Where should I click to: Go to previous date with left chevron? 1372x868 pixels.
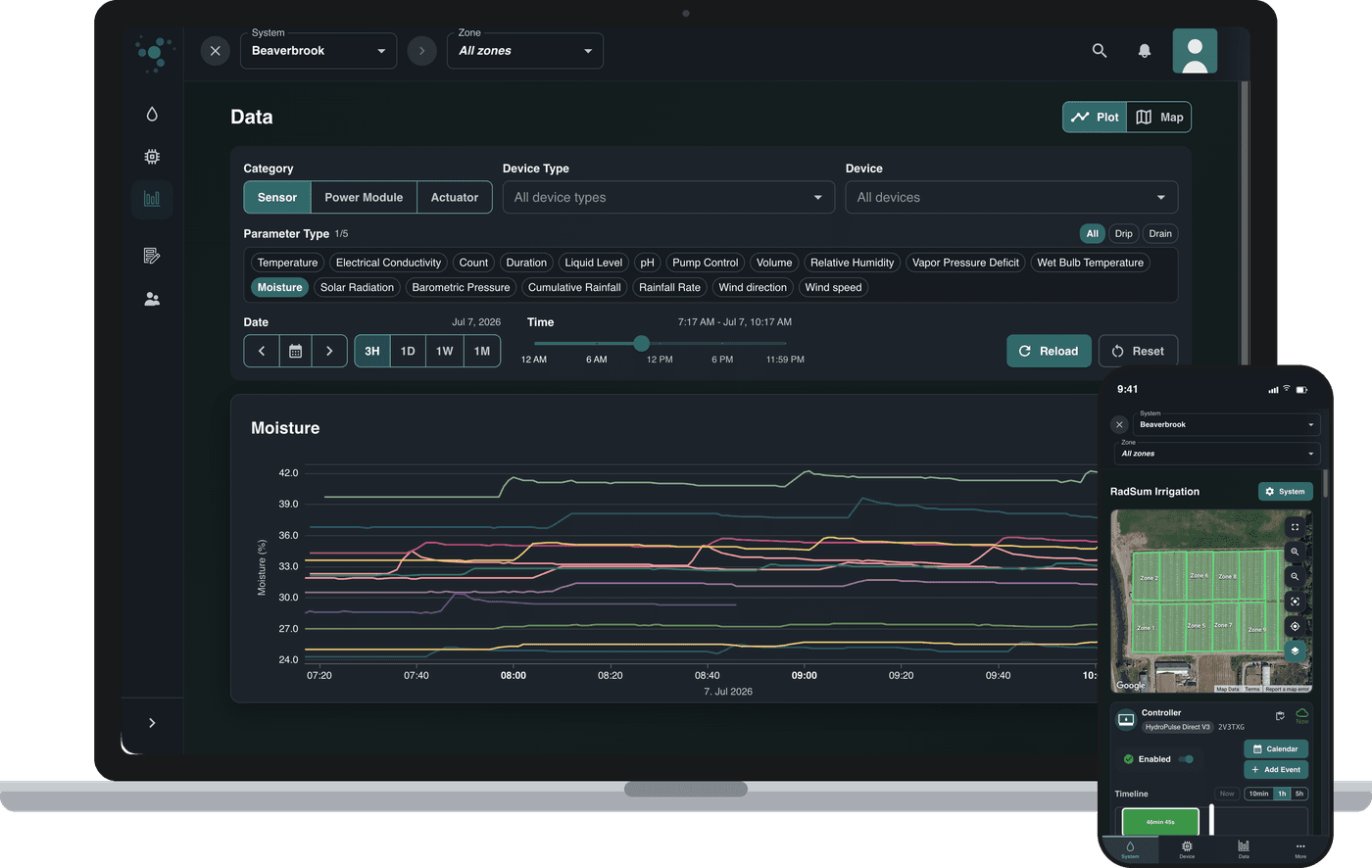(x=262, y=352)
